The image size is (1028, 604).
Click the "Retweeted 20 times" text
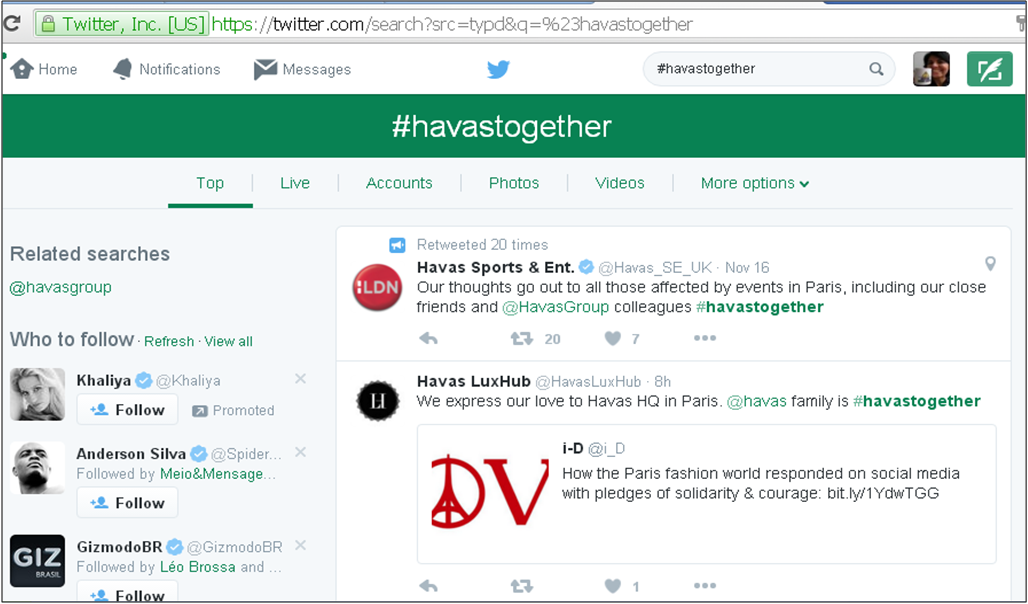tap(483, 245)
